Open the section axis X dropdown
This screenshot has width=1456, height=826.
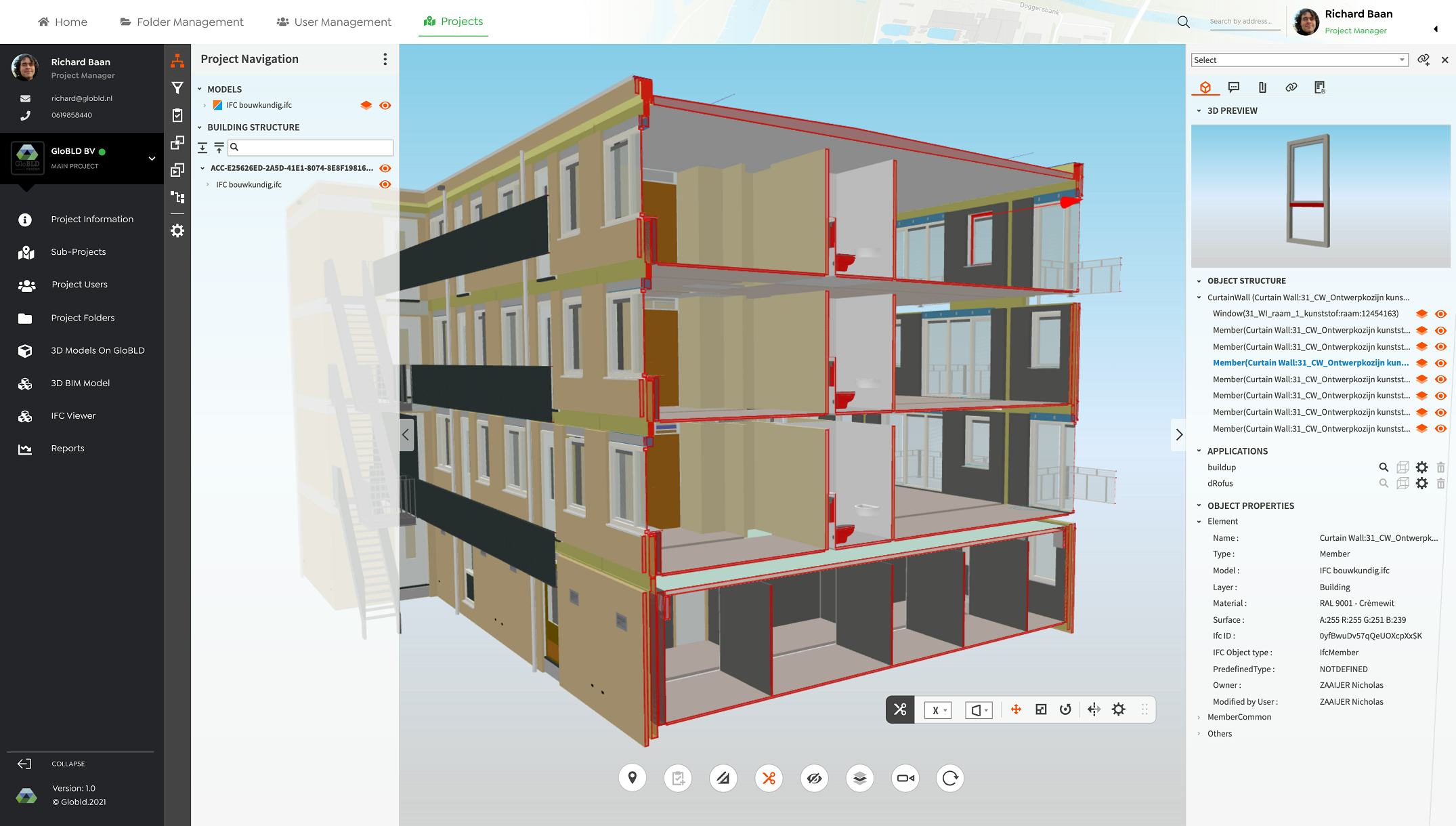click(x=938, y=710)
